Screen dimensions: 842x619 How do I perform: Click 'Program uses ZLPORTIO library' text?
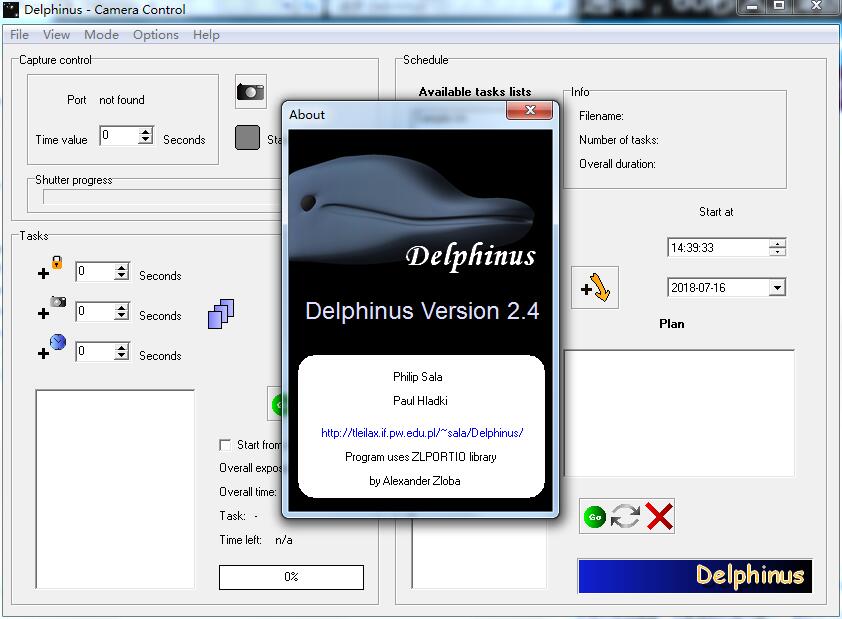420,457
